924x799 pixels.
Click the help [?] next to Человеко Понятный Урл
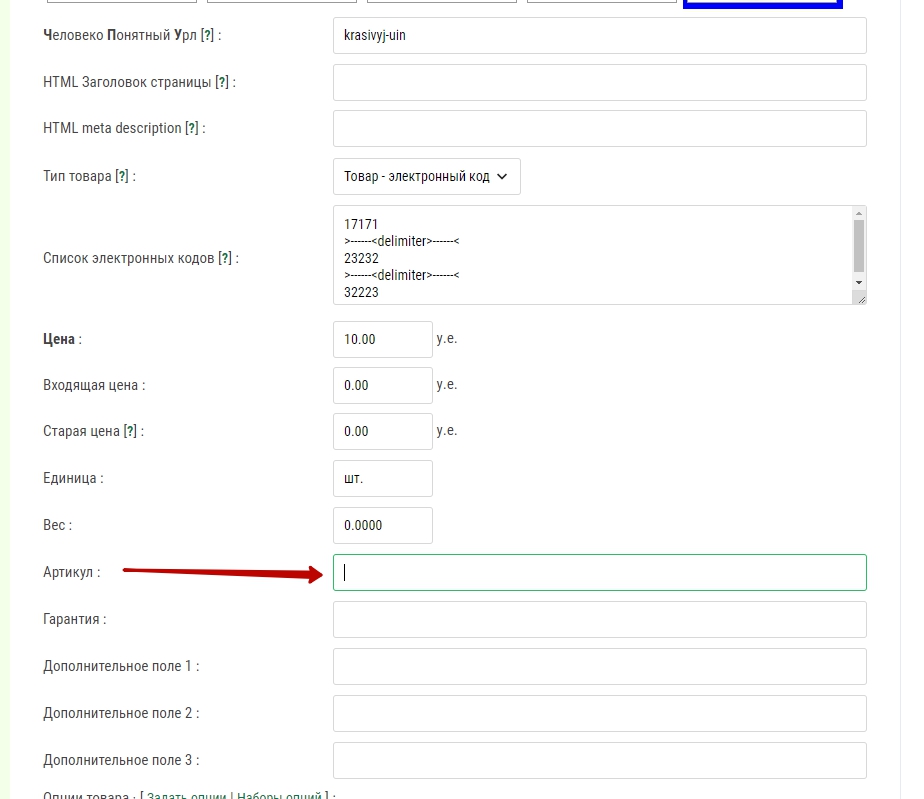click(x=207, y=35)
